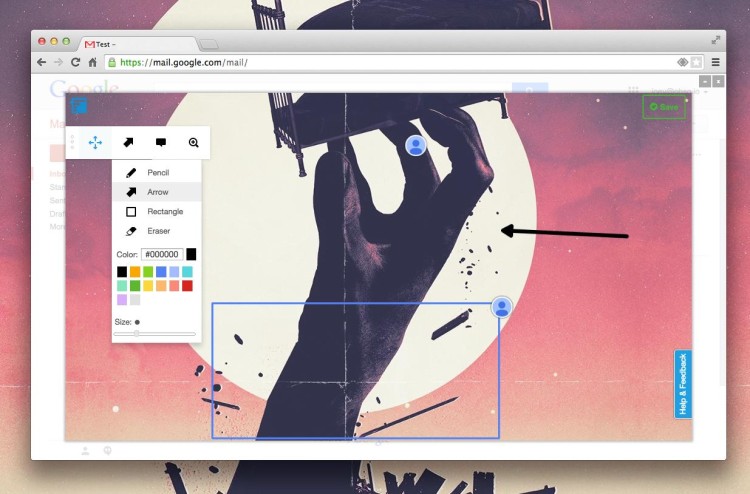The height and width of the screenshot is (494, 750).
Task: Pick the light gray palette swatch
Action: coord(135,299)
